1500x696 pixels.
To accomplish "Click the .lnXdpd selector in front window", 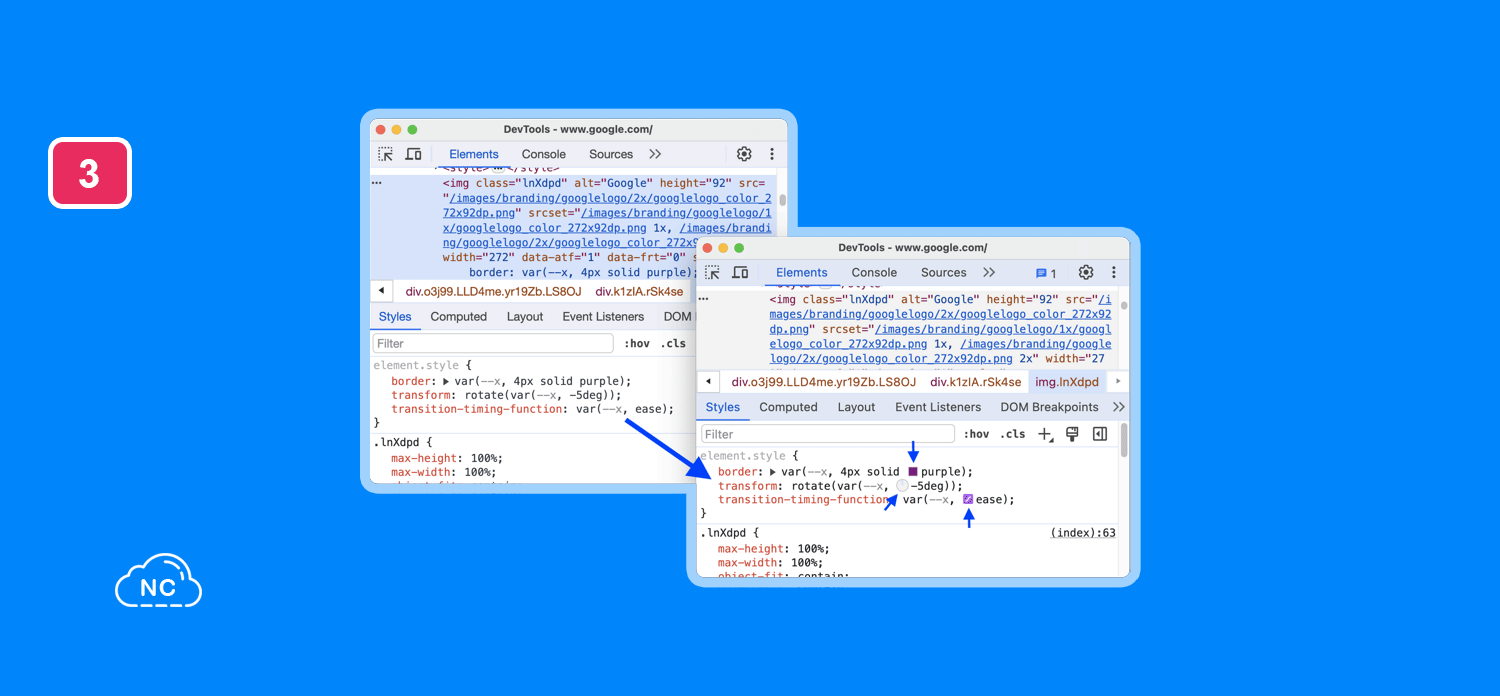I will tap(723, 533).
